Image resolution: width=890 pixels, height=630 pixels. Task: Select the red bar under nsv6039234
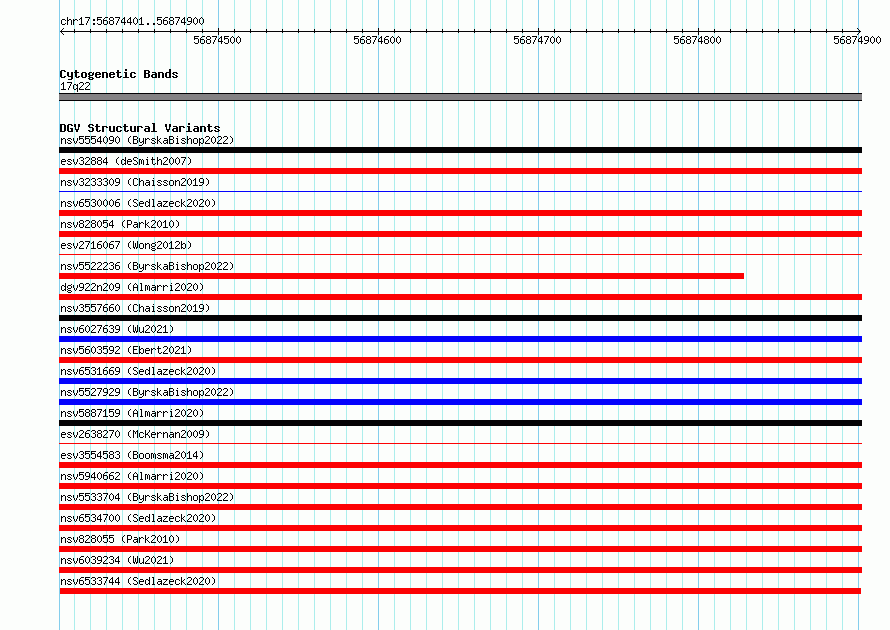[460, 570]
